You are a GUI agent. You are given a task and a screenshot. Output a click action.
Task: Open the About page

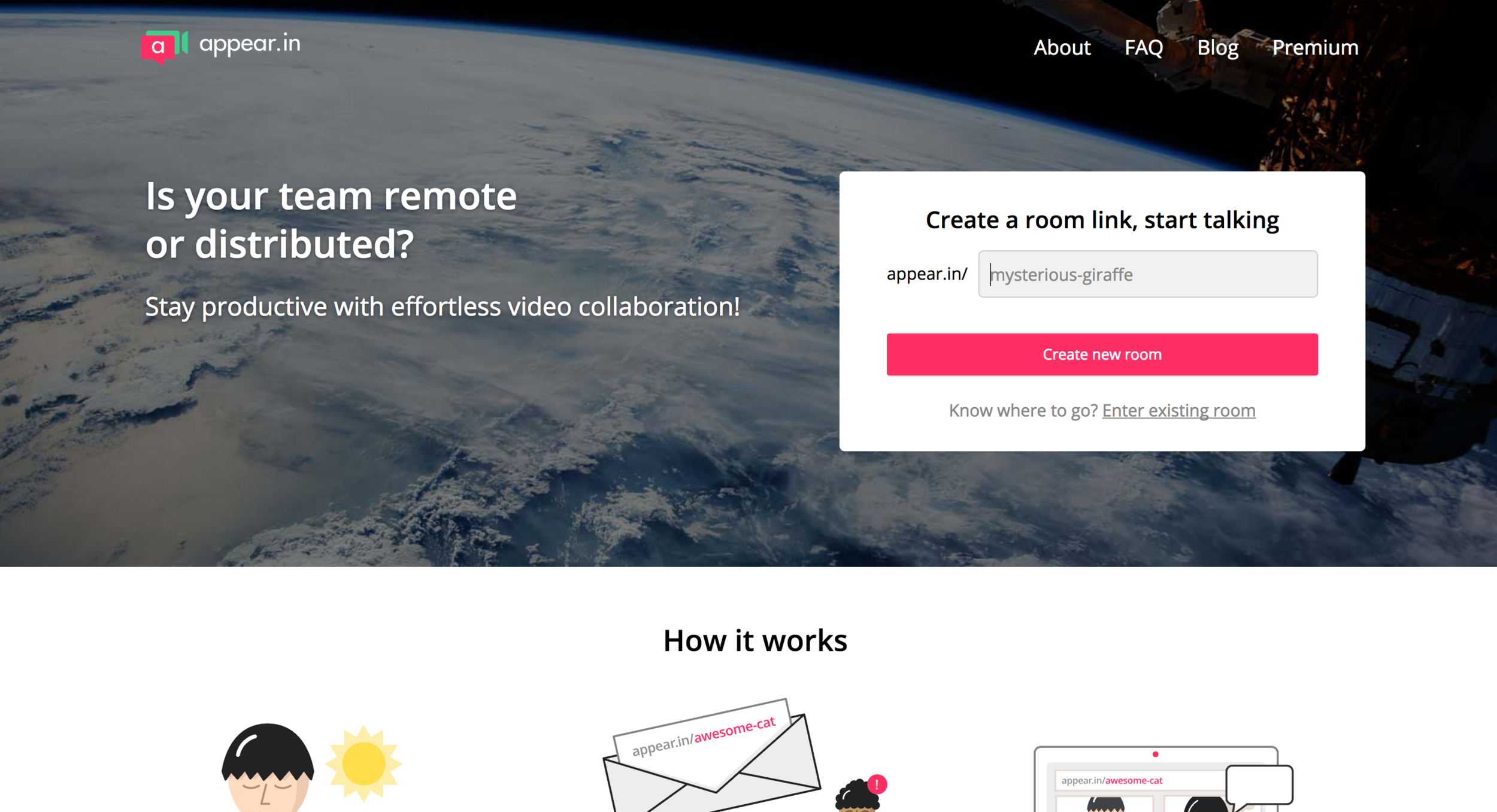click(x=1062, y=47)
